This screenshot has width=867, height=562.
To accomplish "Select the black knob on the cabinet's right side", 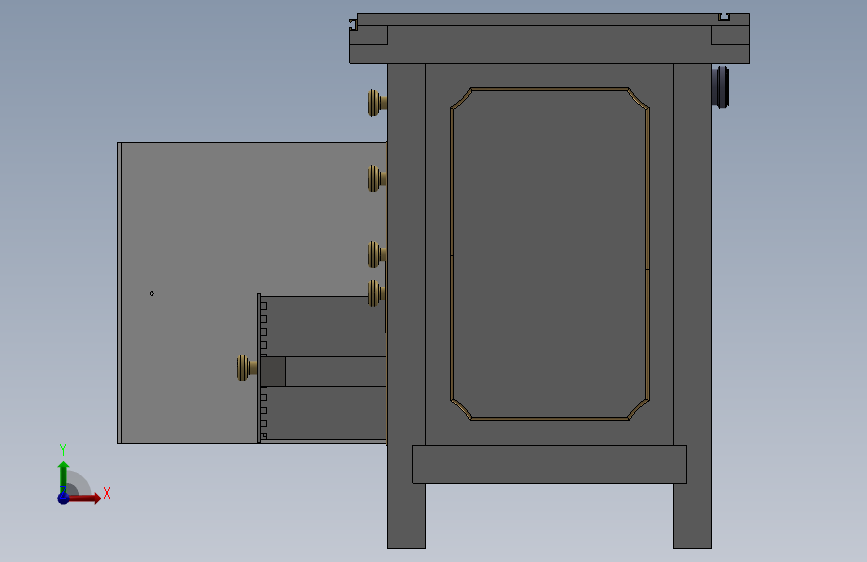I will 720,87.
